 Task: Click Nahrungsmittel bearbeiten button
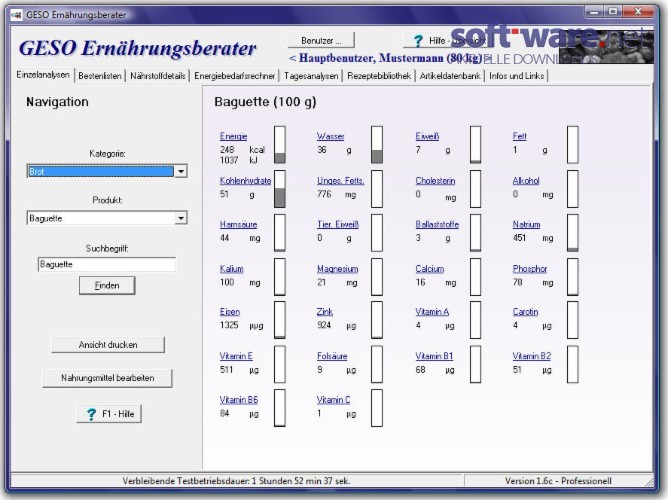tap(107, 378)
